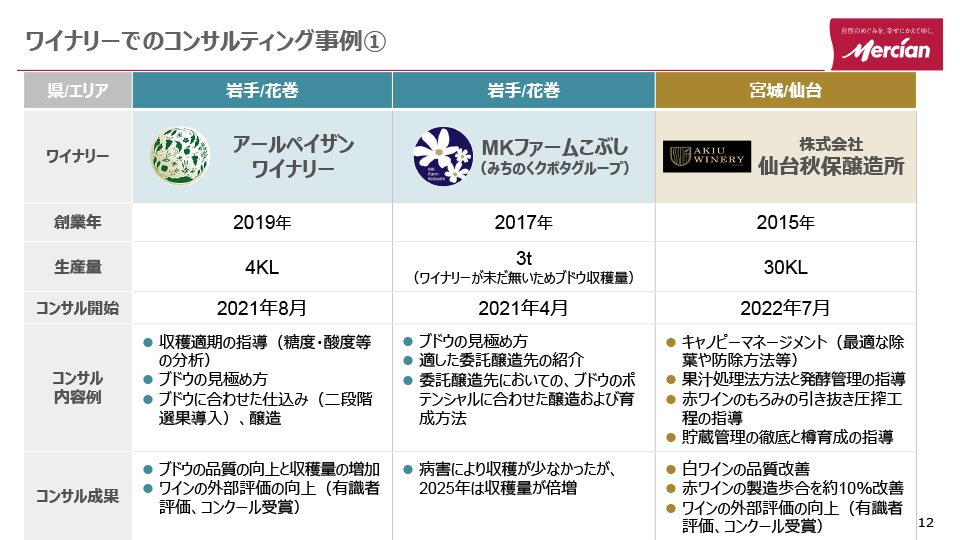This screenshot has width=960, height=540.
Task: Select the bullet 貯蔵管理の徹底と樽育成の指導
Action: click(787, 437)
